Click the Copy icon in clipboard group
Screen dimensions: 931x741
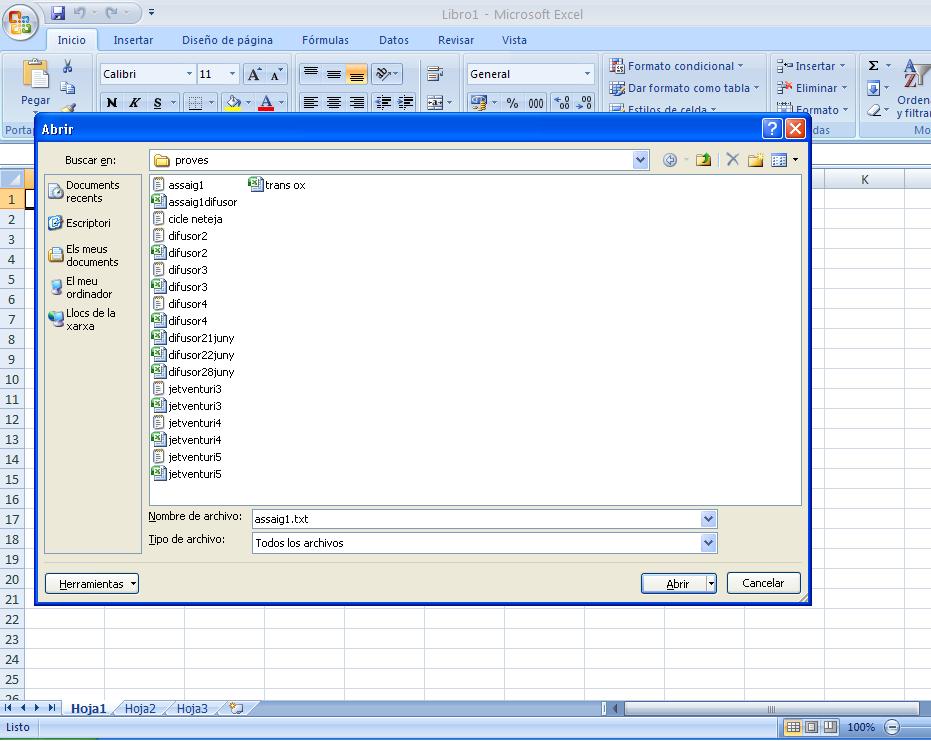click(x=68, y=88)
